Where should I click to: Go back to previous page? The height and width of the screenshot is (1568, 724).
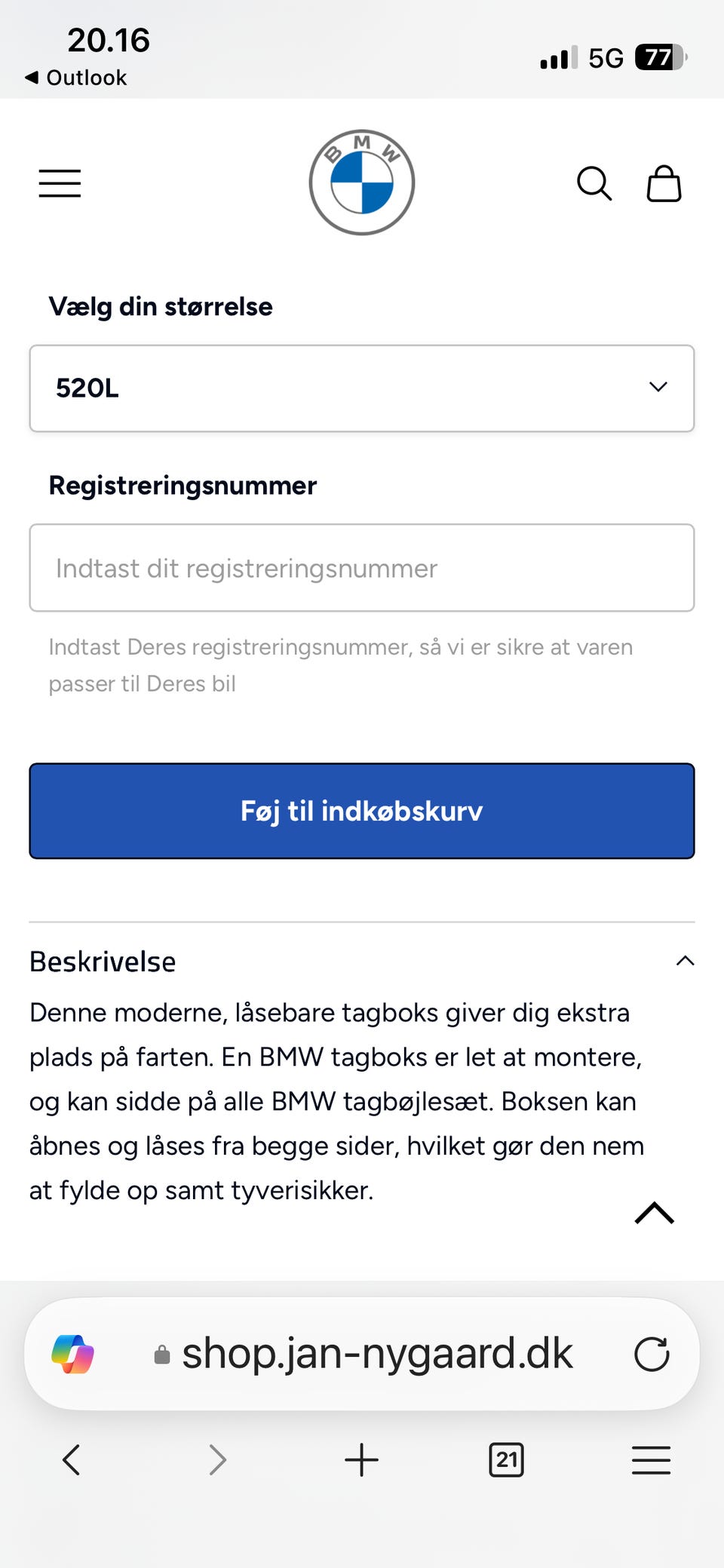tap(72, 1459)
